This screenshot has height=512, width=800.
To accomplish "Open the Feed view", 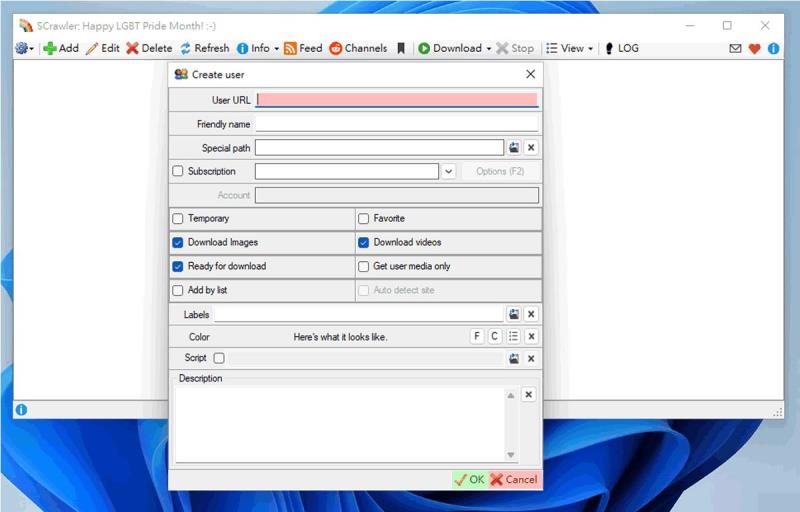I will pos(303,48).
